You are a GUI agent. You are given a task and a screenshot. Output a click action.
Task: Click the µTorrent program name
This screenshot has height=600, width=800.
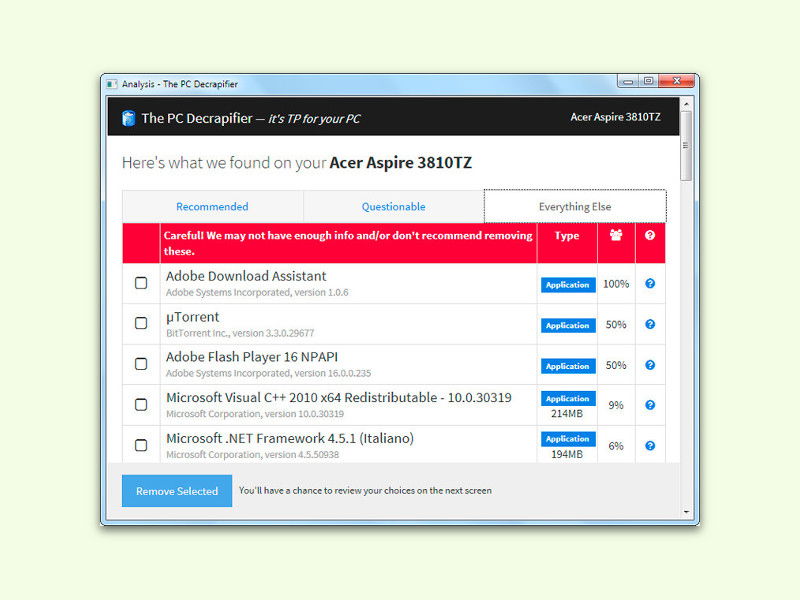[192, 317]
